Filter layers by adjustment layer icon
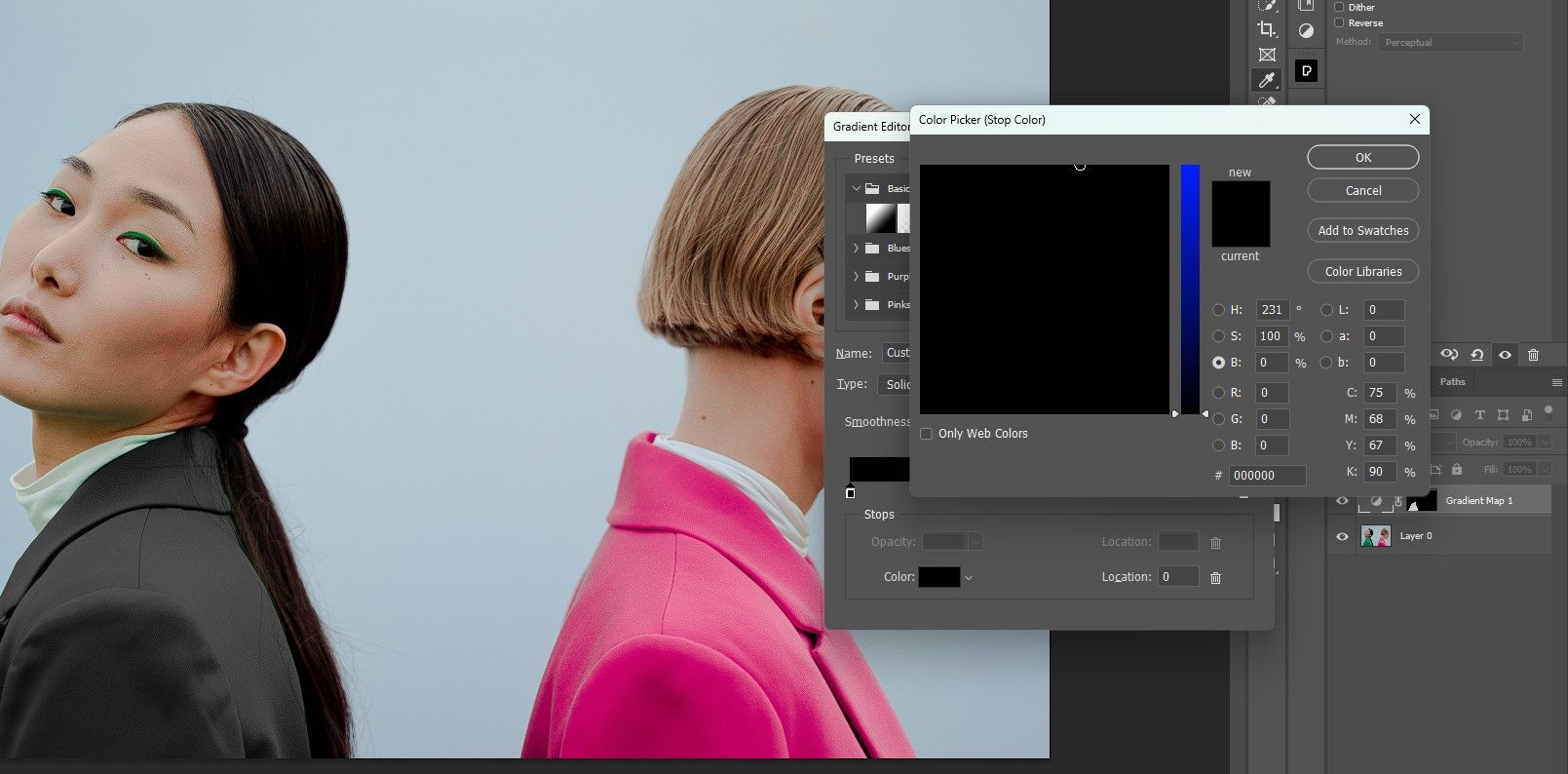This screenshot has width=1568, height=774. (1457, 414)
